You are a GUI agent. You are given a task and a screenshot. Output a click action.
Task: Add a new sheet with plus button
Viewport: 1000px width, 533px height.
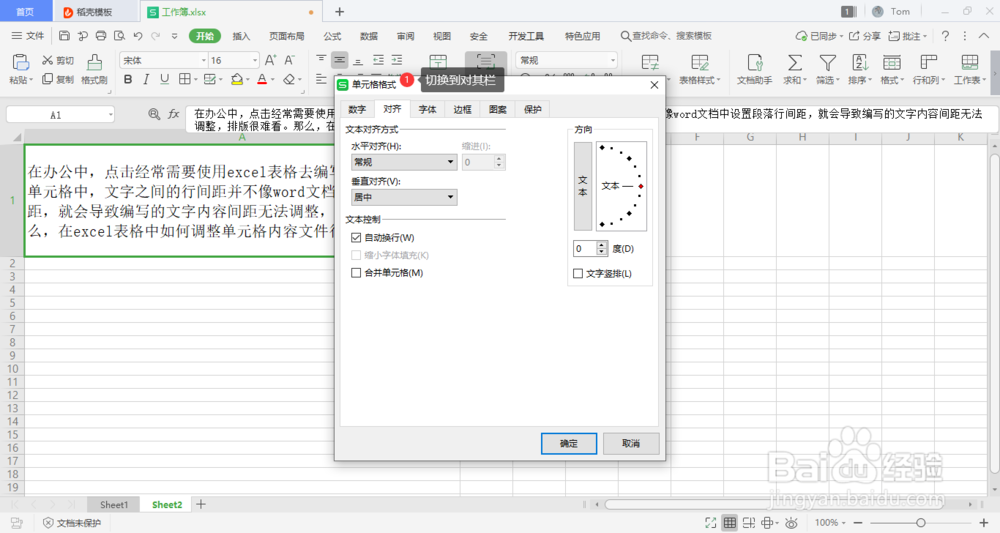[201, 504]
